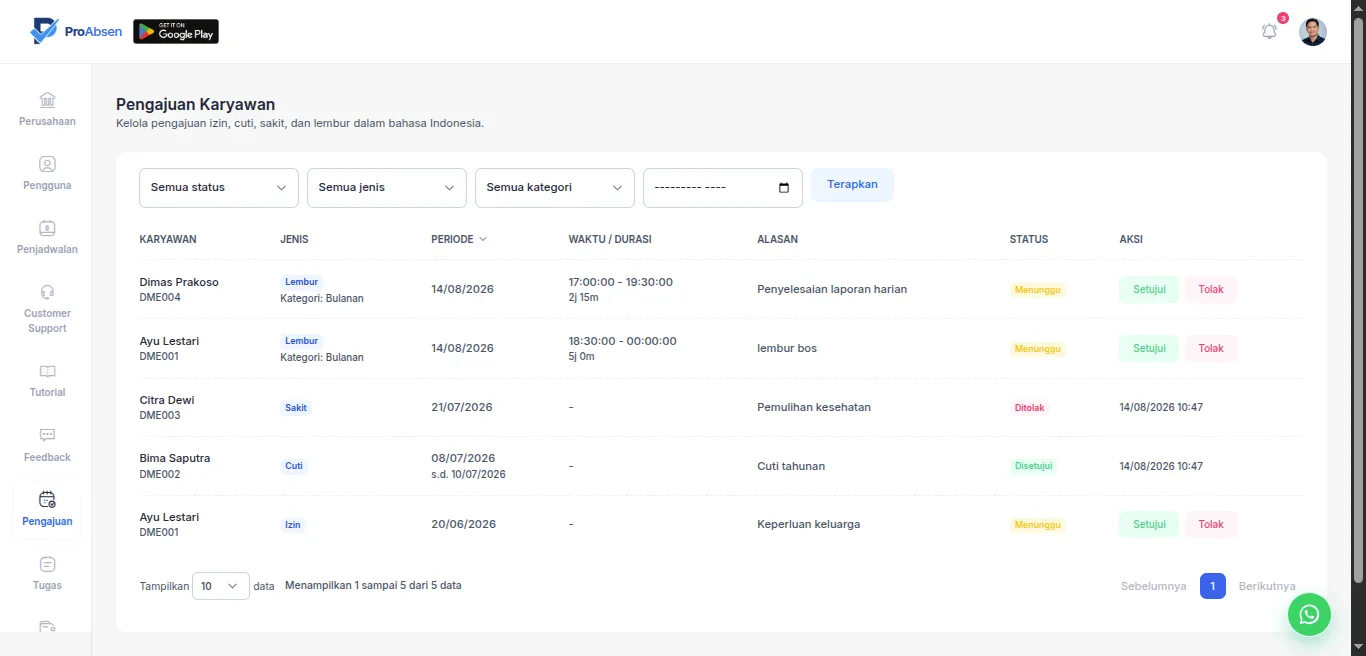The image size is (1366, 656).
Task: Open the date picker calendar icon
Action: [783, 188]
